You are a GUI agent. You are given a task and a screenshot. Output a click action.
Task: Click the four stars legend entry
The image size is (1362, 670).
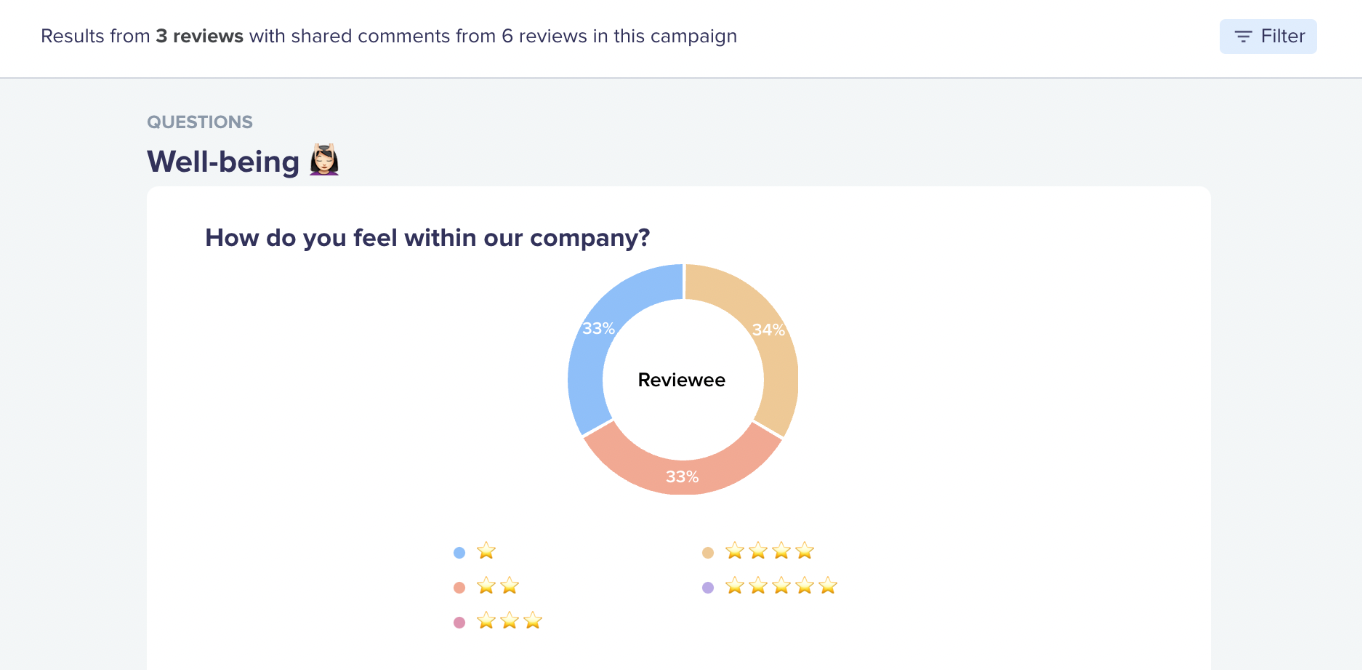tap(770, 551)
